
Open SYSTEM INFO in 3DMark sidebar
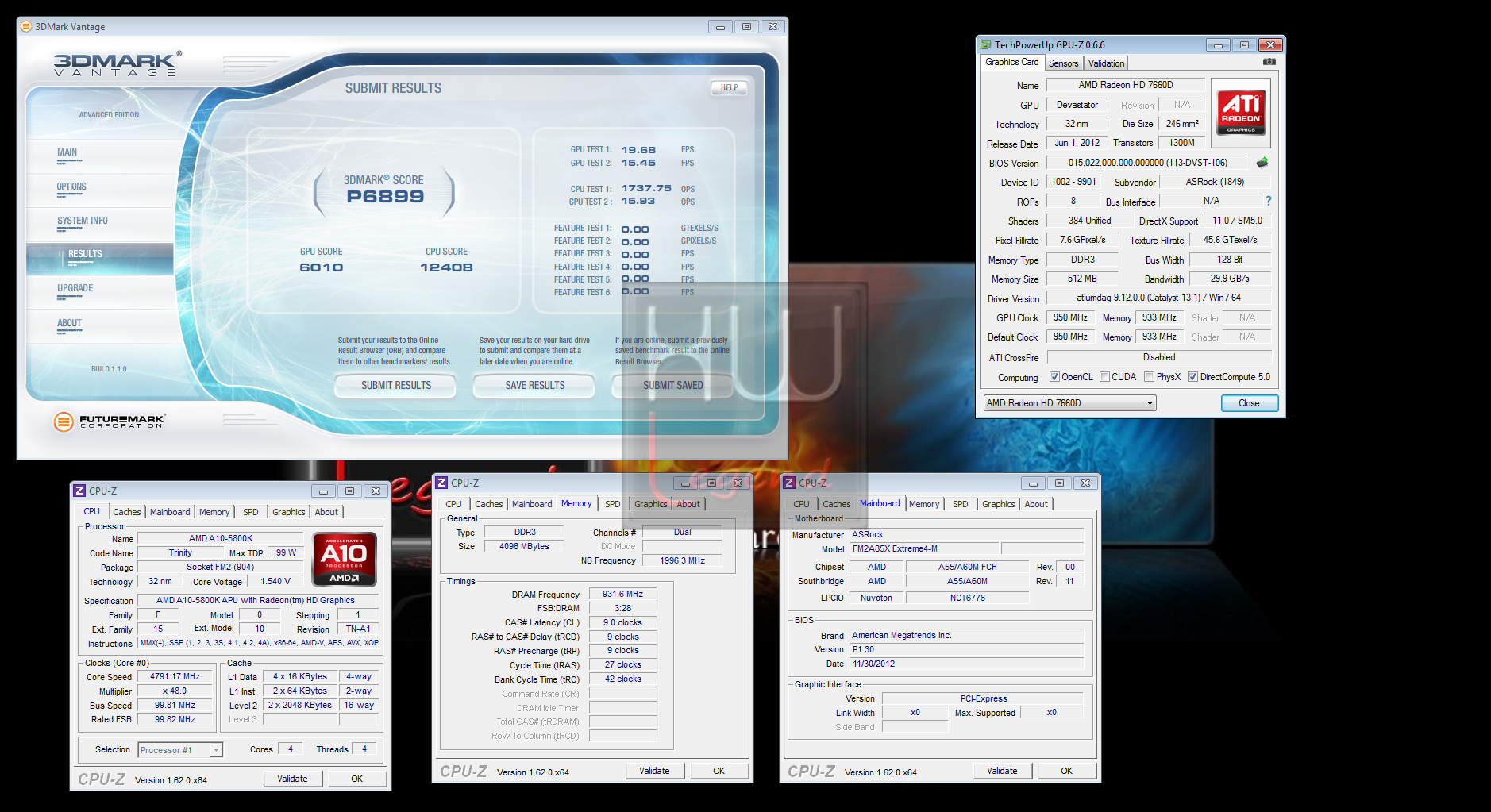click(x=100, y=225)
